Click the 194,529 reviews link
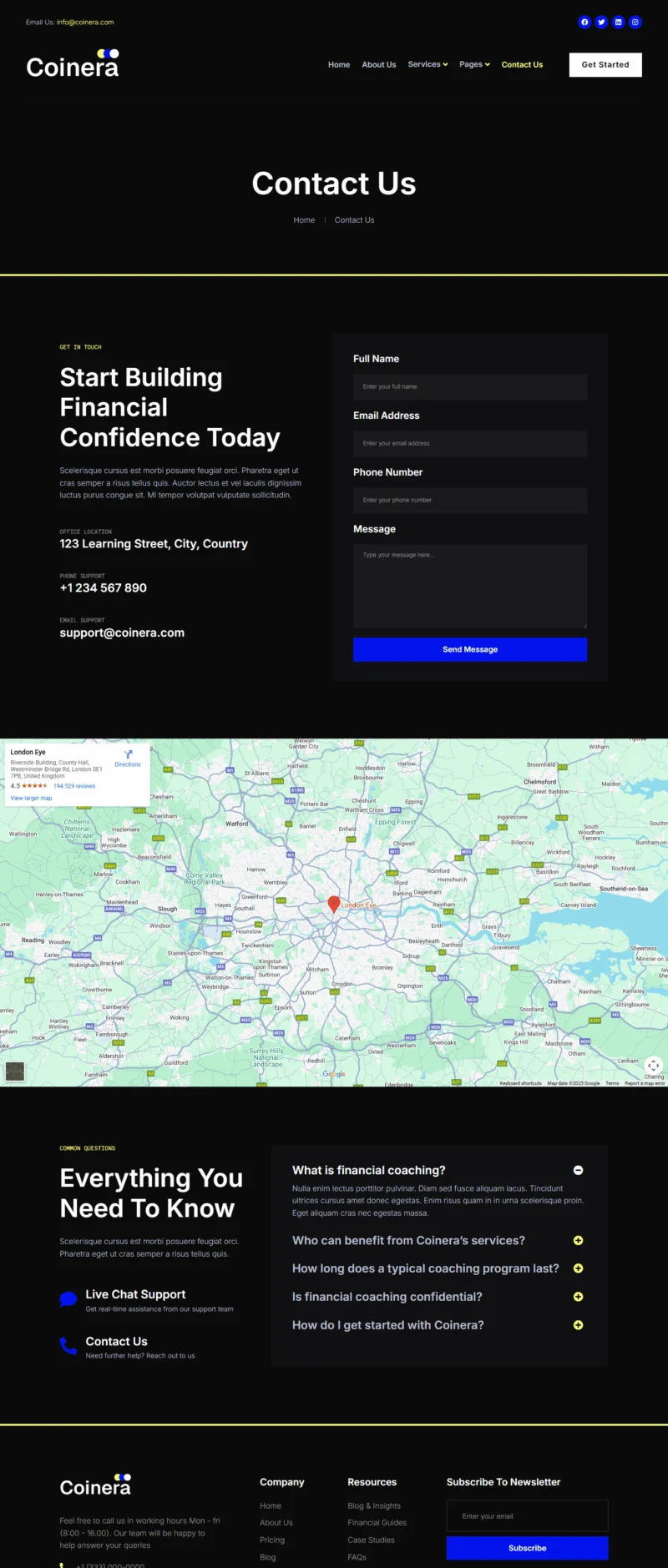The image size is (668, 1568). click(74, 786)
